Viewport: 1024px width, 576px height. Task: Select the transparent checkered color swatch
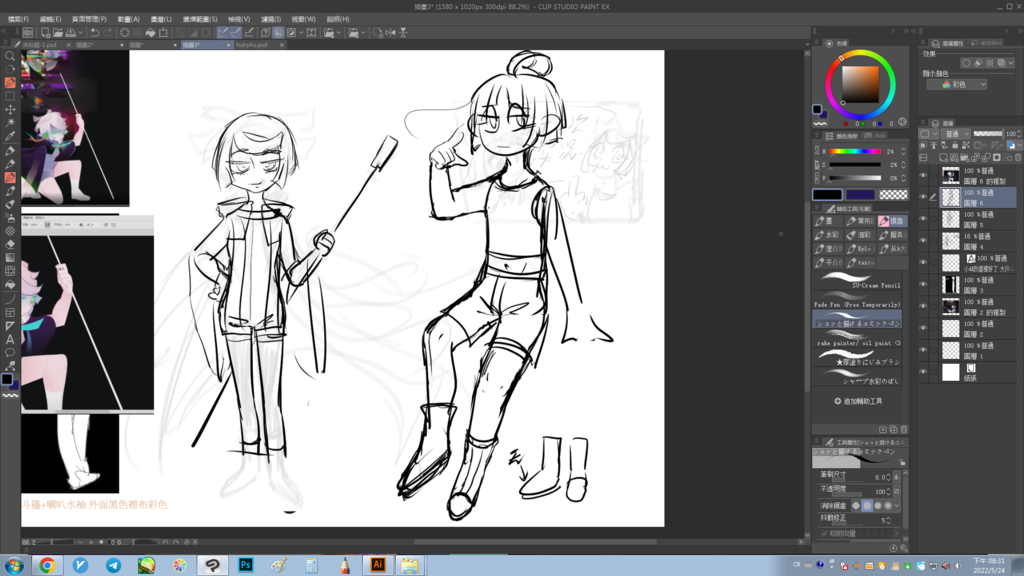tap(893, 195)
